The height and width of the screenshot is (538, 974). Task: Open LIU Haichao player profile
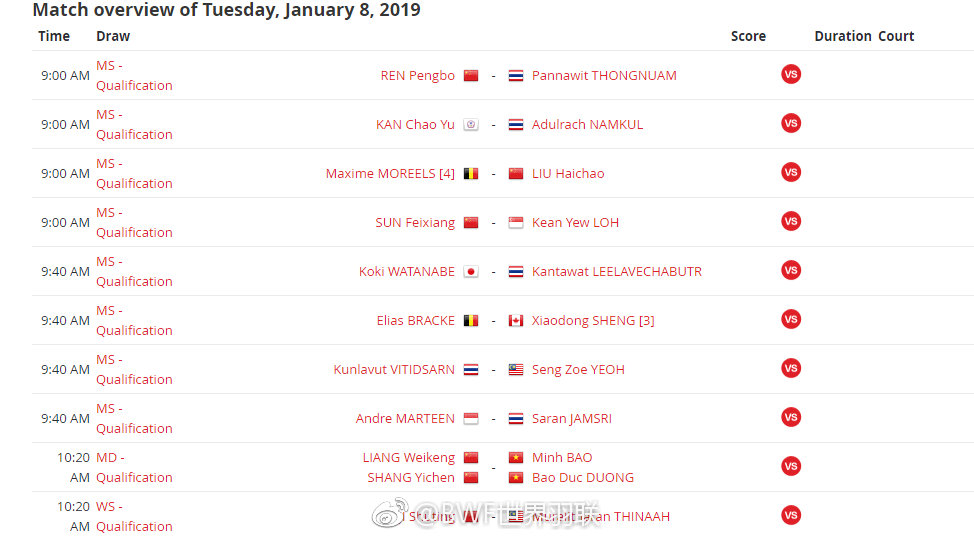(x=568, y=174)
